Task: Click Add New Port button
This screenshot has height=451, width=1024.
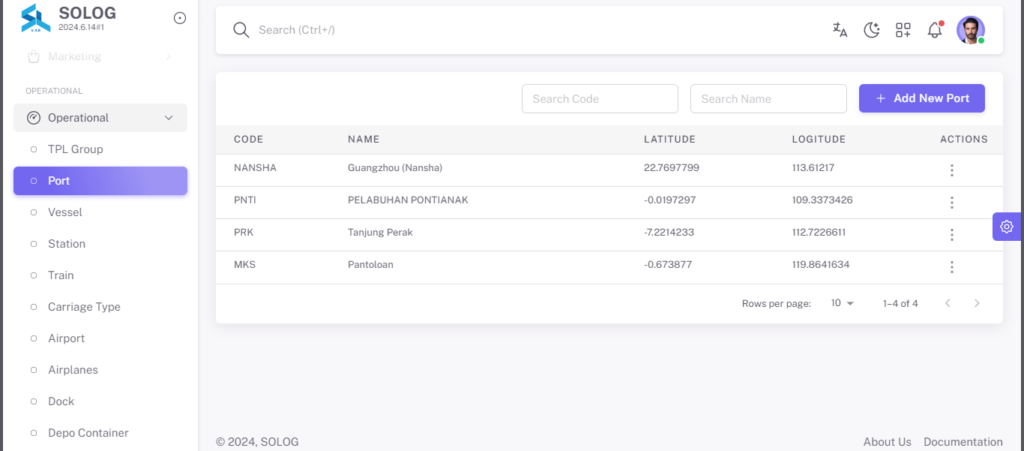Action: click(921, 99)
